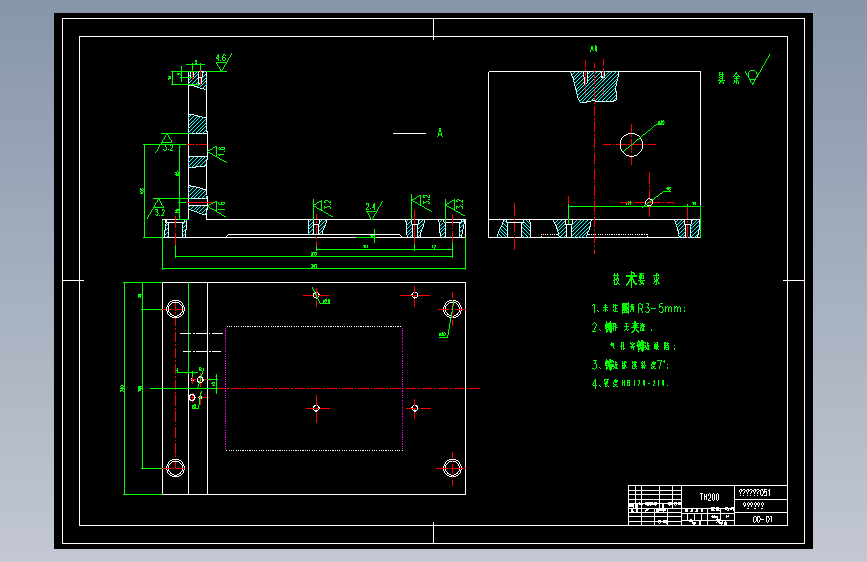Select the large circle in the right side view
The height and width of the screenshot is (562, 867).
coord(631,145)
